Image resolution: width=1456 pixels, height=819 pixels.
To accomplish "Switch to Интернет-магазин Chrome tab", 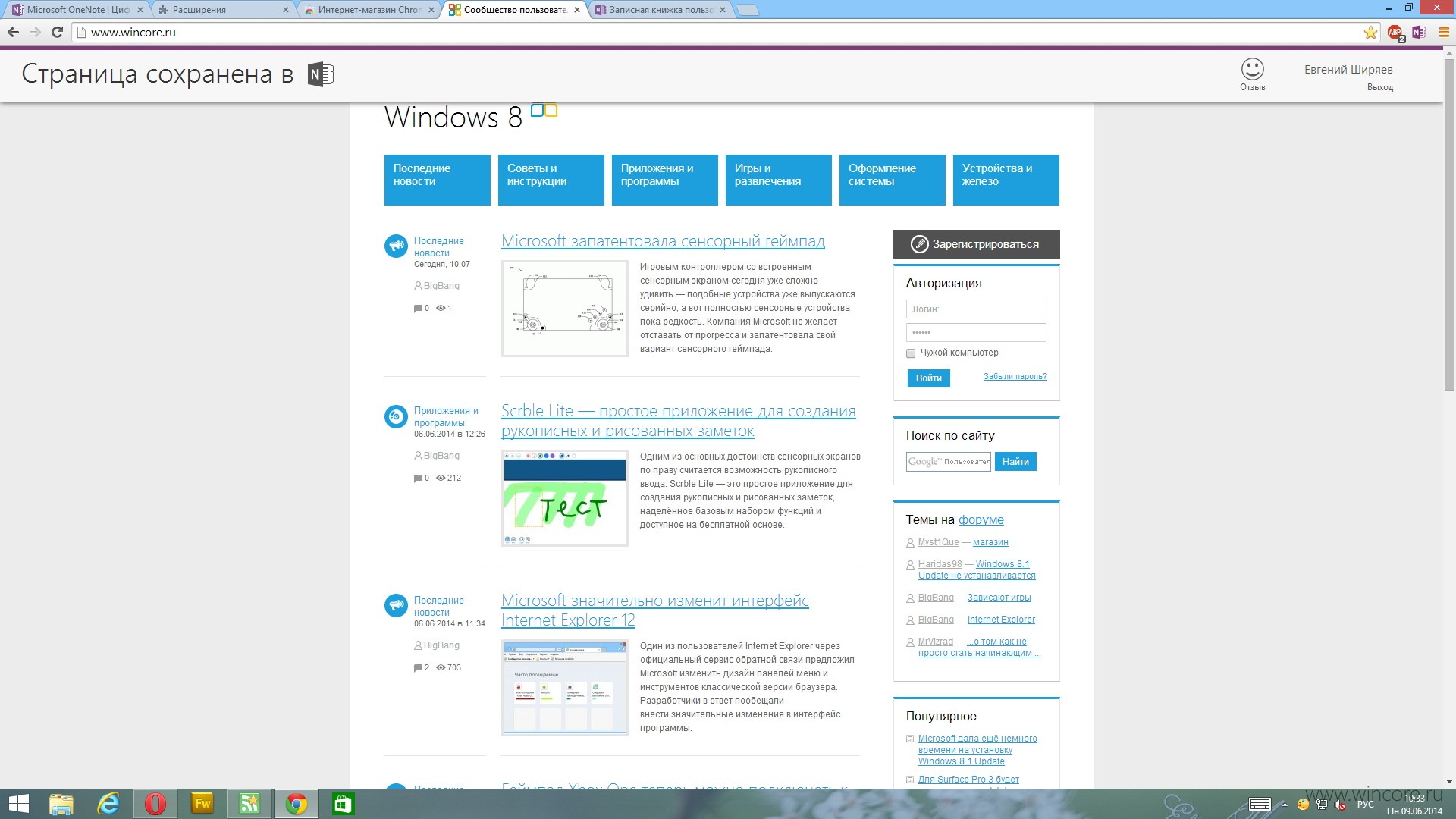I will [369, 10].
